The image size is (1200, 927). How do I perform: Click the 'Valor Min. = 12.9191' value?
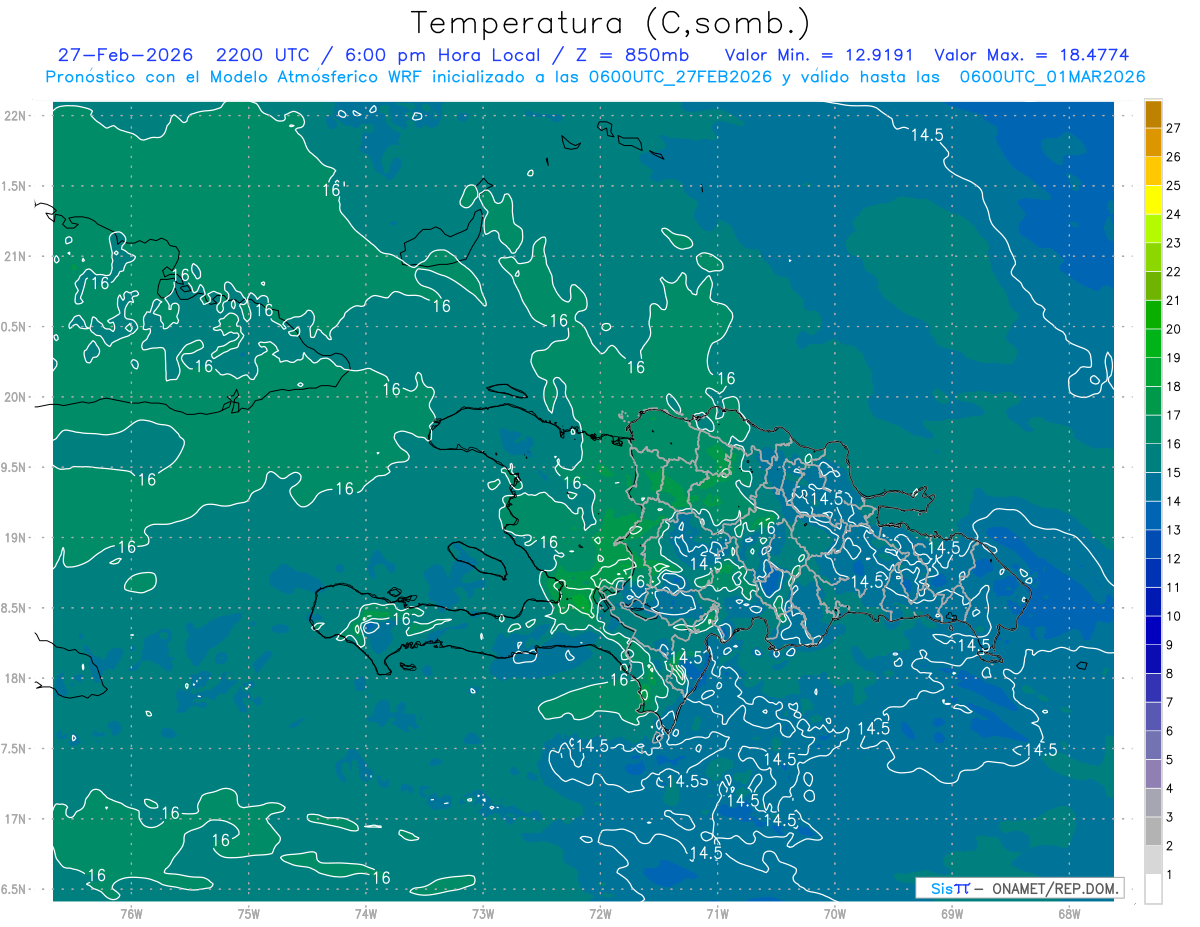pyautogui.click(x=818, y=55)
